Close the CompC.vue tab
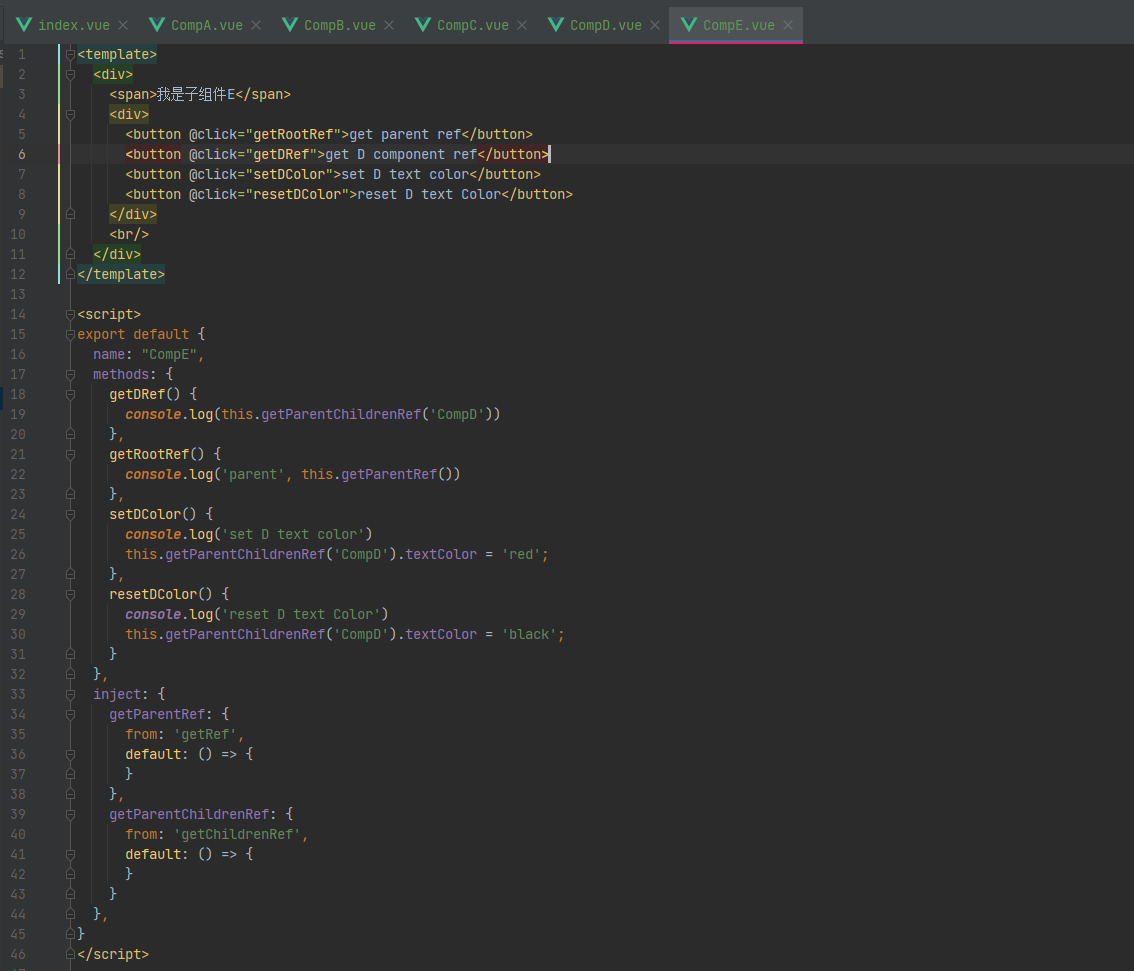1134x971 pixels. [522, 25]
